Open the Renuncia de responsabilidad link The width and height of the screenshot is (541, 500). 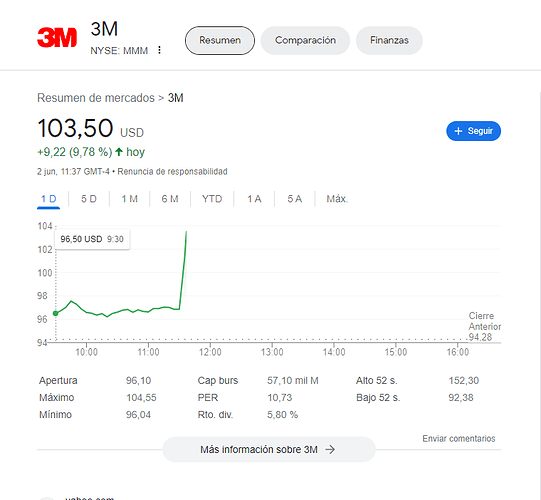tap(172, 171)
